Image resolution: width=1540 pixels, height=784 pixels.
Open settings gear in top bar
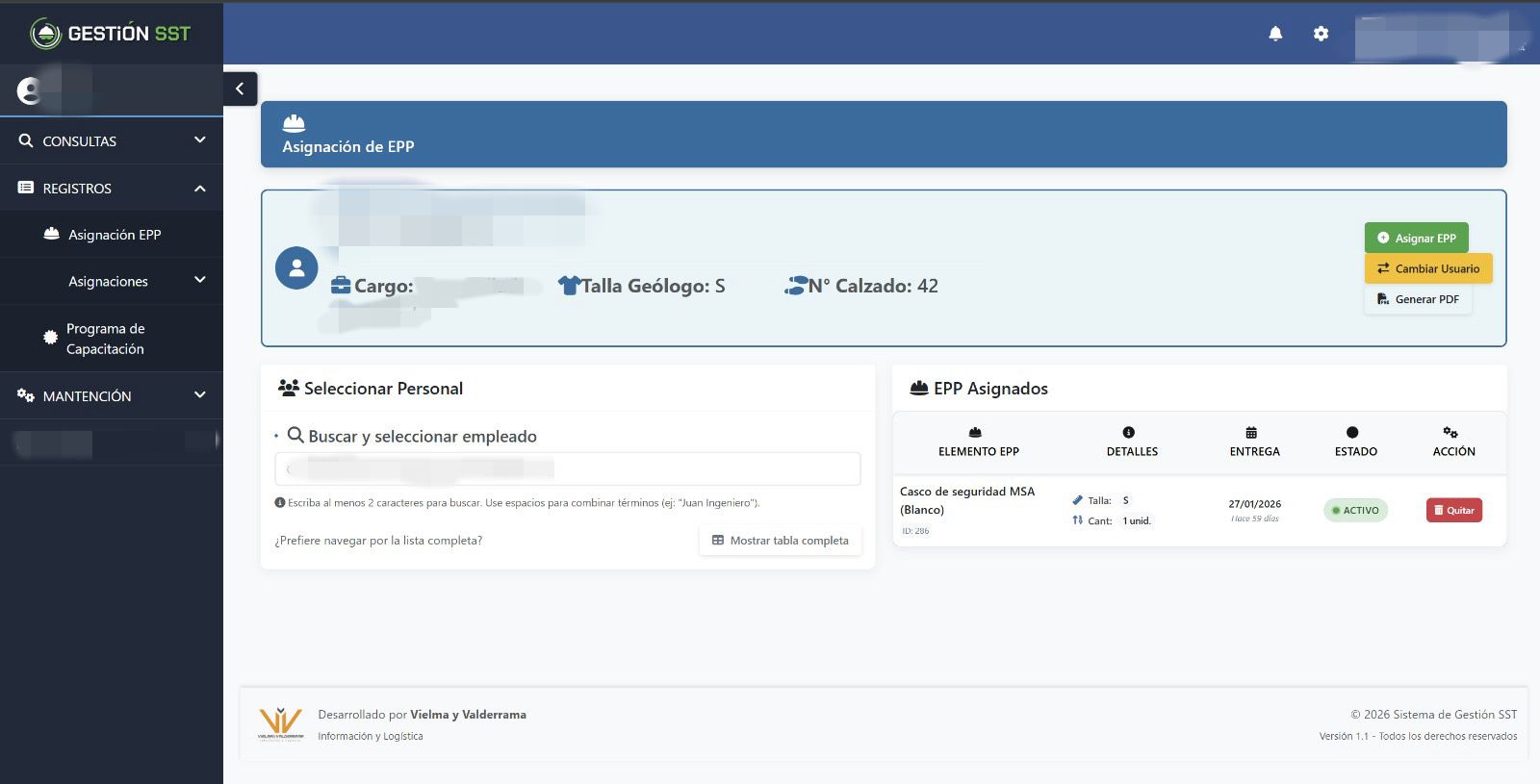(1321, 34)
